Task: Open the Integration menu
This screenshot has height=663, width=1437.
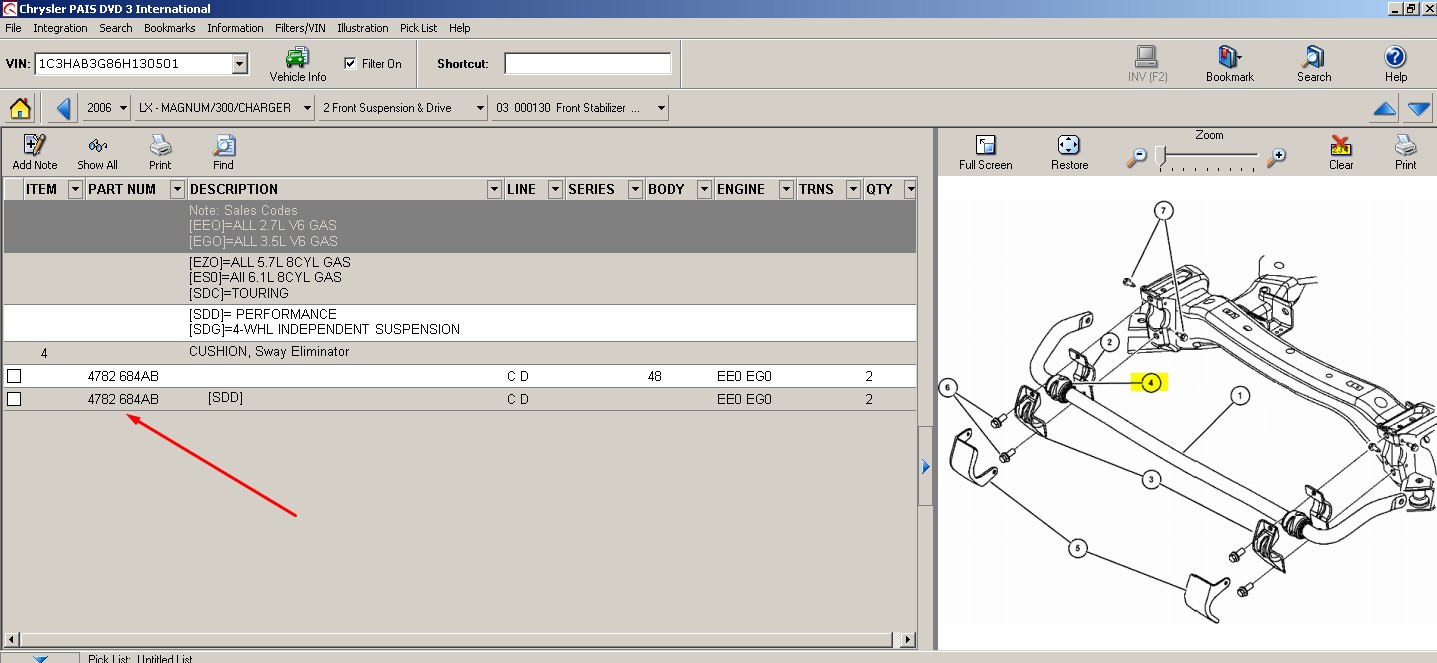Action: point(60,28)
